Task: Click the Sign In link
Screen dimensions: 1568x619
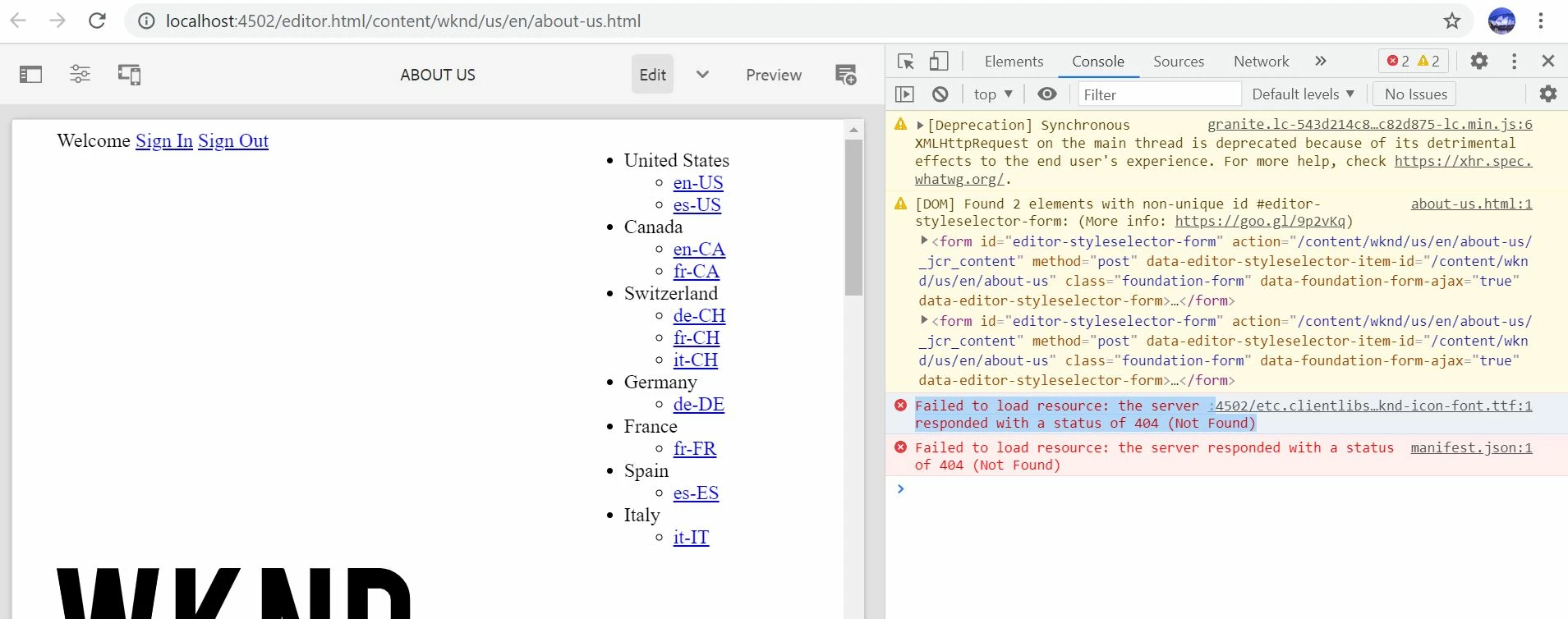Action: pyautogui.click(x=164, y=141)
